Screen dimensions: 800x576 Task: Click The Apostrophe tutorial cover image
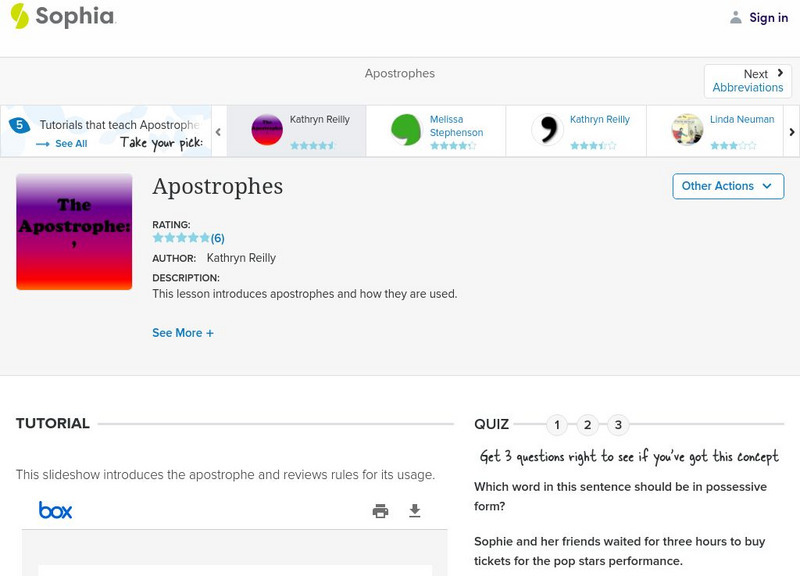coord(74,232)
